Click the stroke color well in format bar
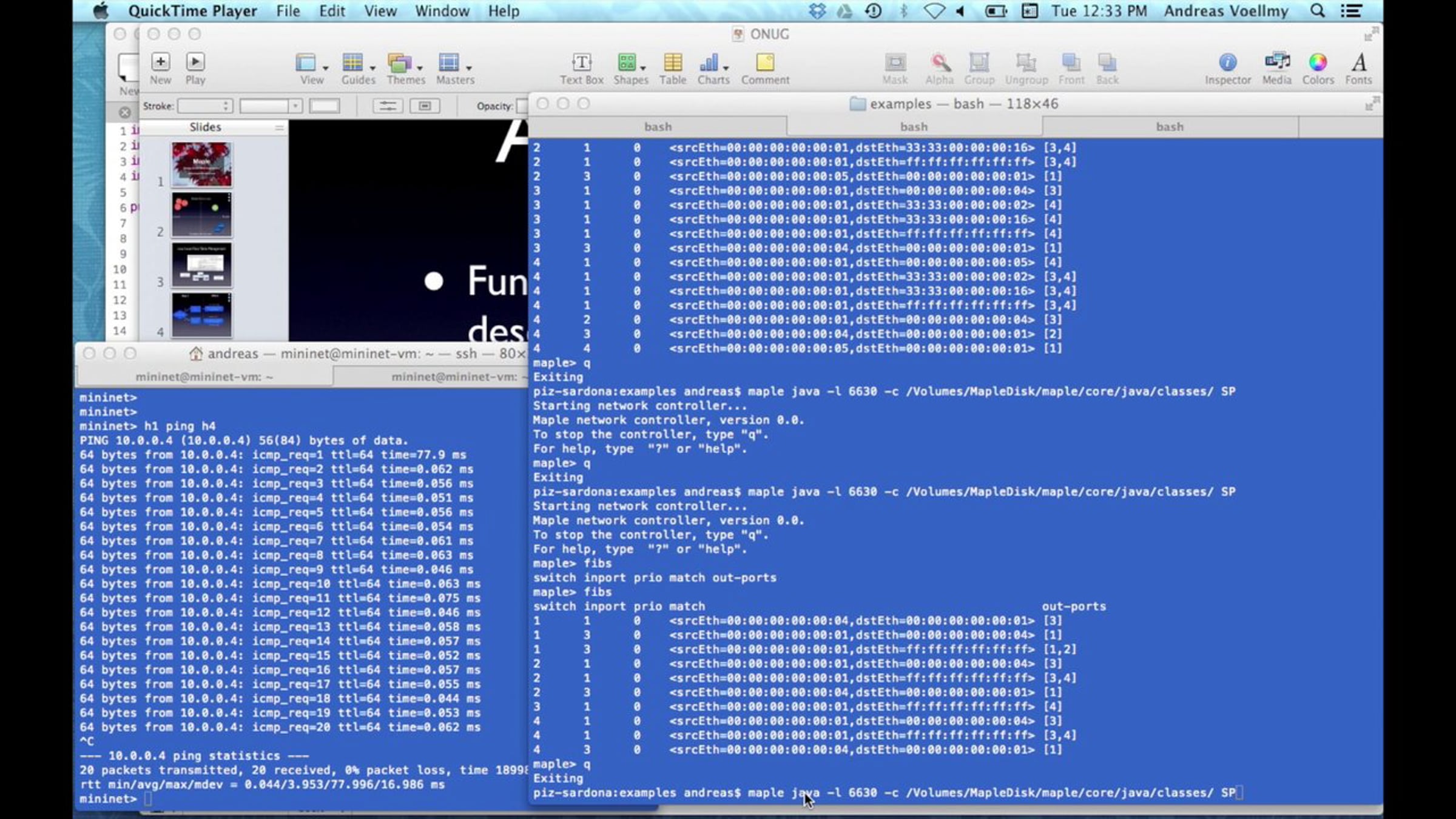 pos(325,106)
